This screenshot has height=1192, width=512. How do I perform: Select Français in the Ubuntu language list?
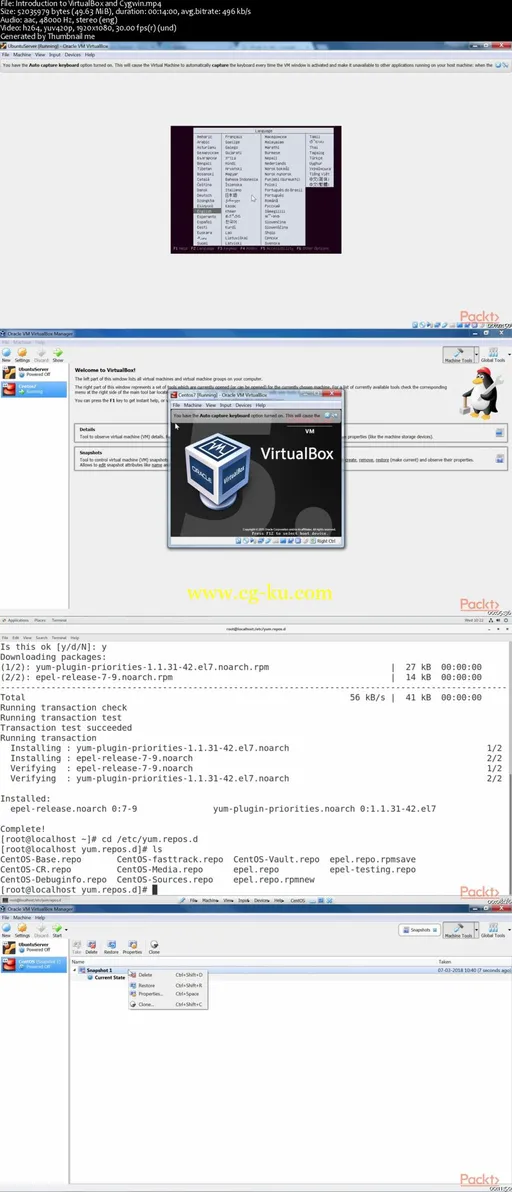point(232,137)
